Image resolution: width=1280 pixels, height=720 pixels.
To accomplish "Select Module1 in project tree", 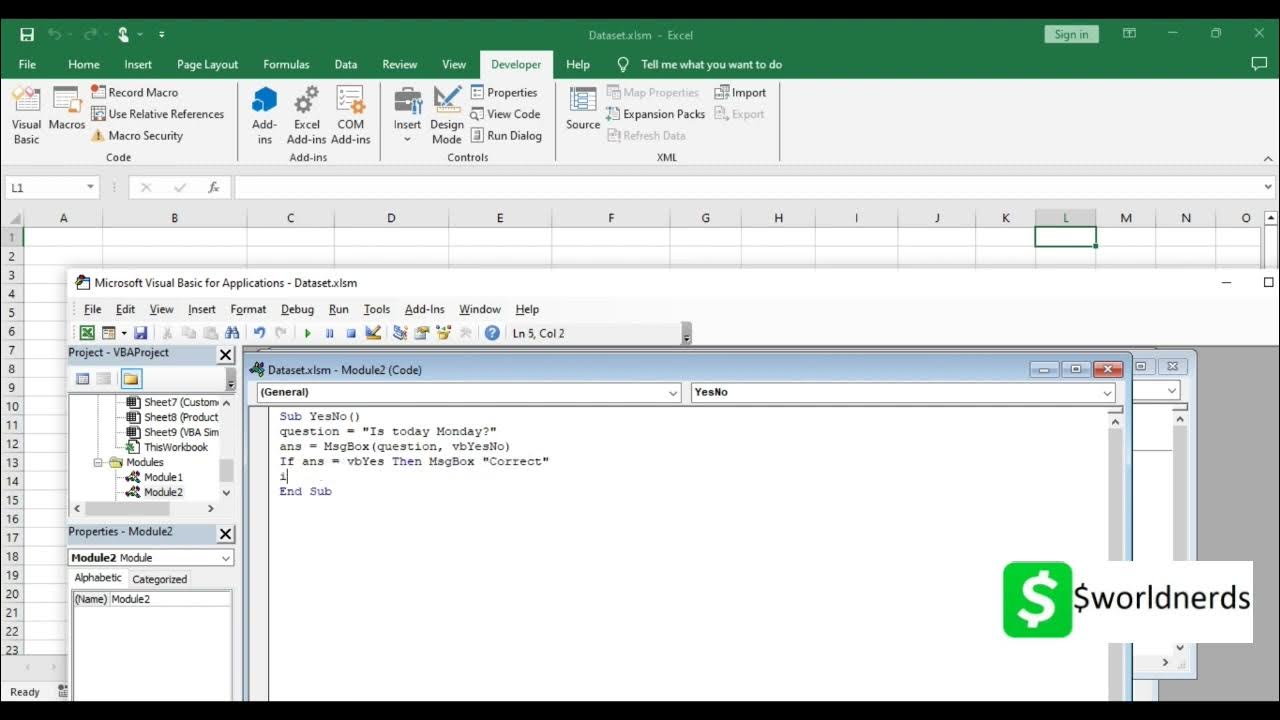I will (x=153, y=477).
